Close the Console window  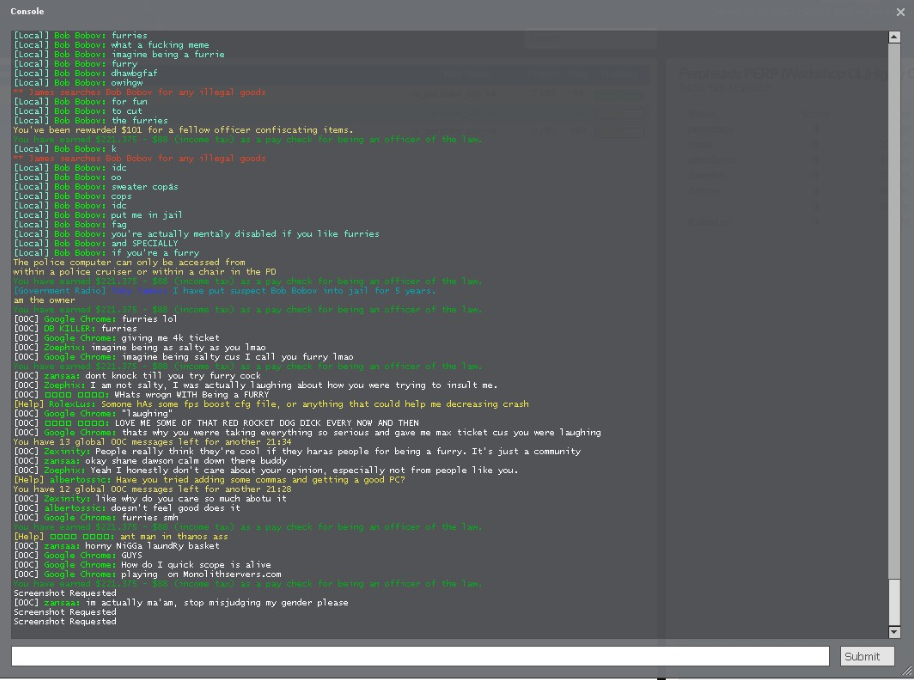(901, 12)
